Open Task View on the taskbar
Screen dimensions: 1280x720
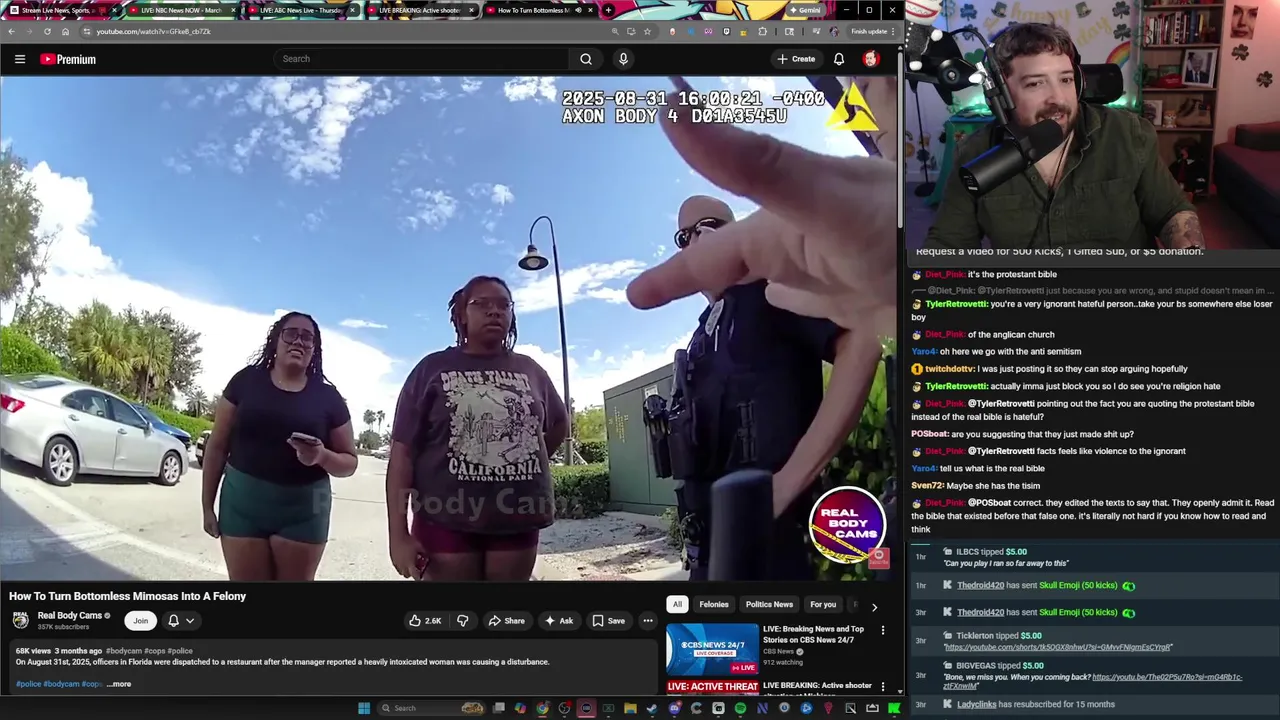(498, 708)
